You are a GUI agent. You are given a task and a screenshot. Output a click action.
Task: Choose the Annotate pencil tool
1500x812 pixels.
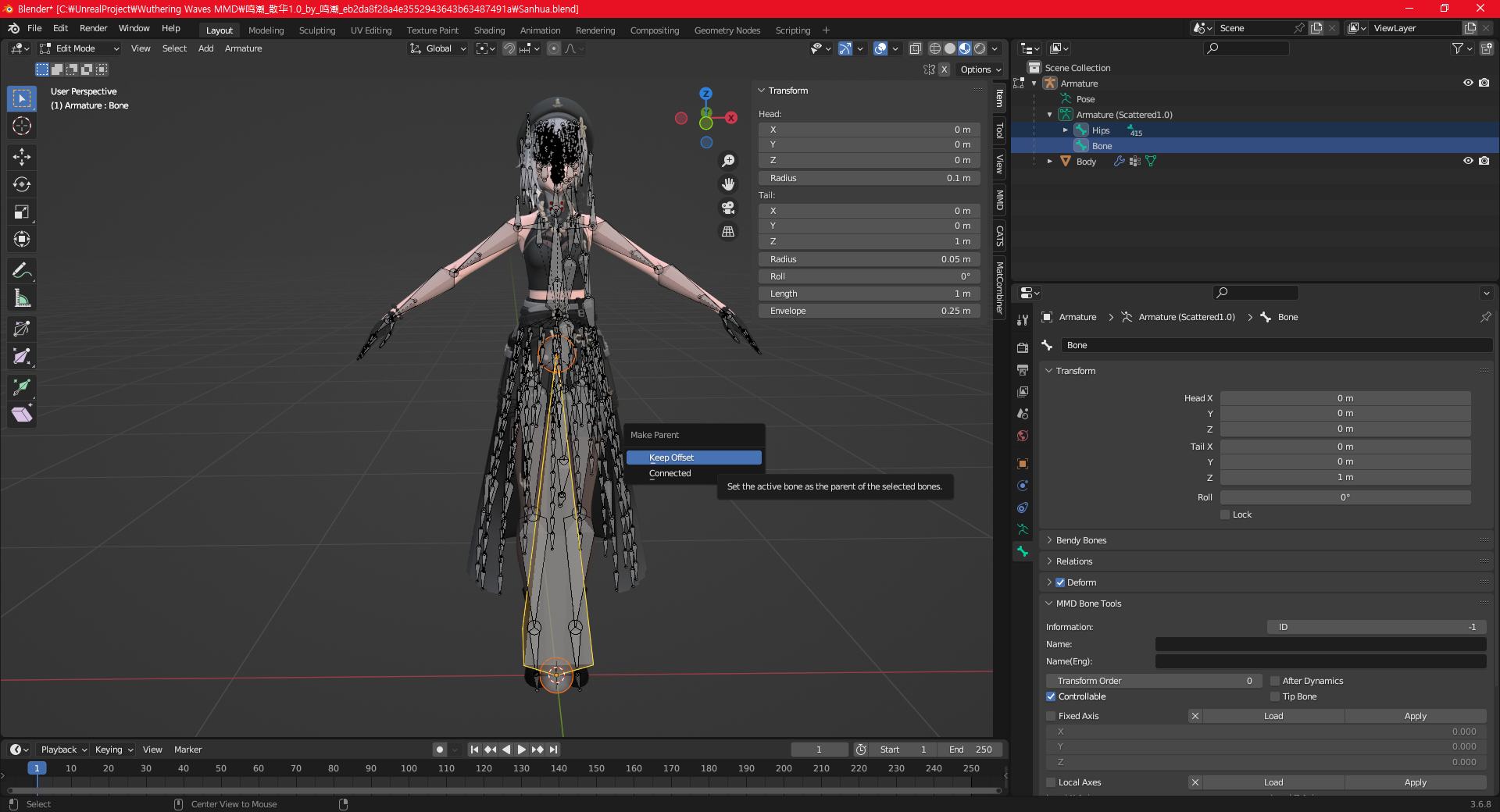point(22,271)
